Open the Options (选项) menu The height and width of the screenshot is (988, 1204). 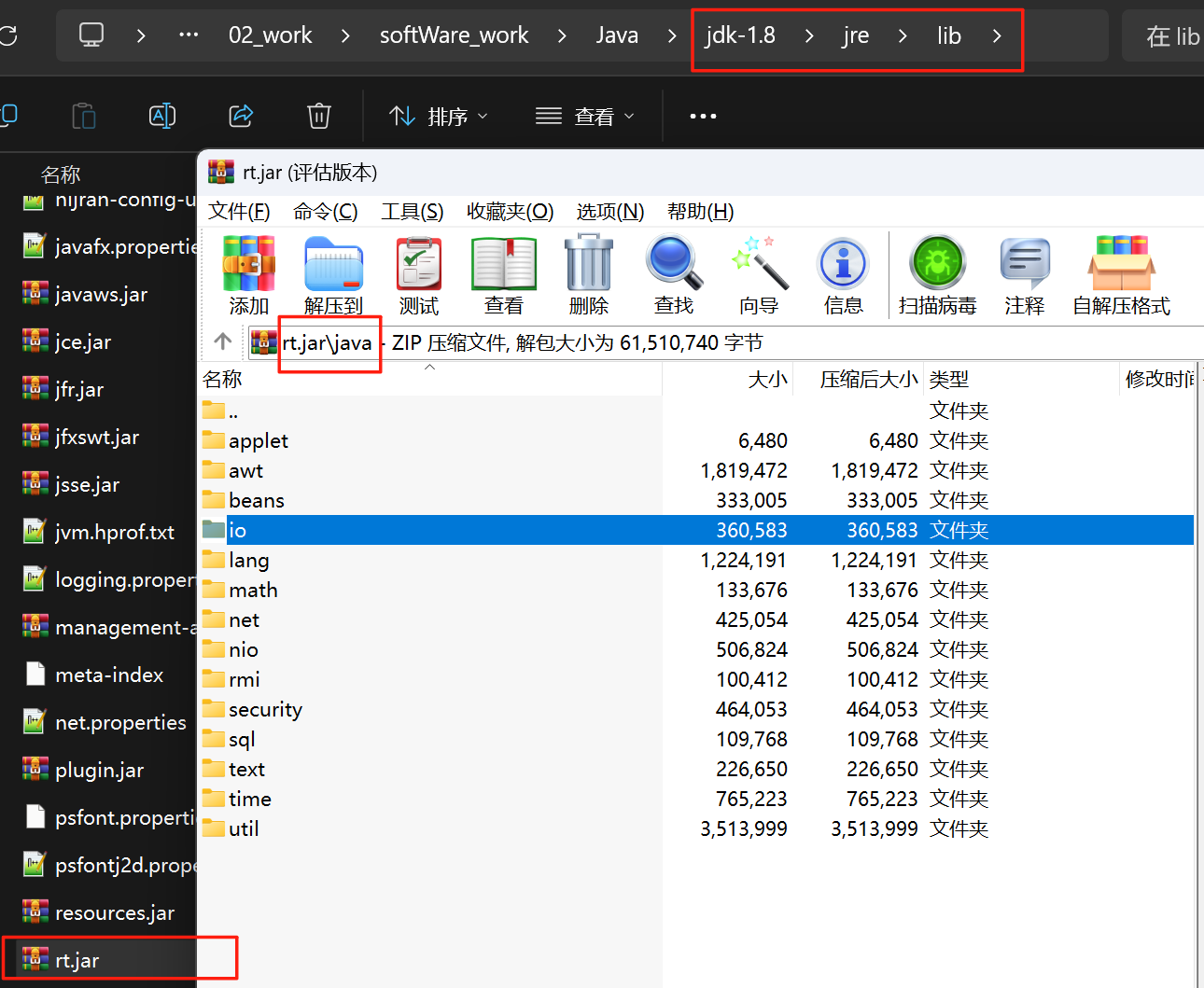(x=610, y=211)
